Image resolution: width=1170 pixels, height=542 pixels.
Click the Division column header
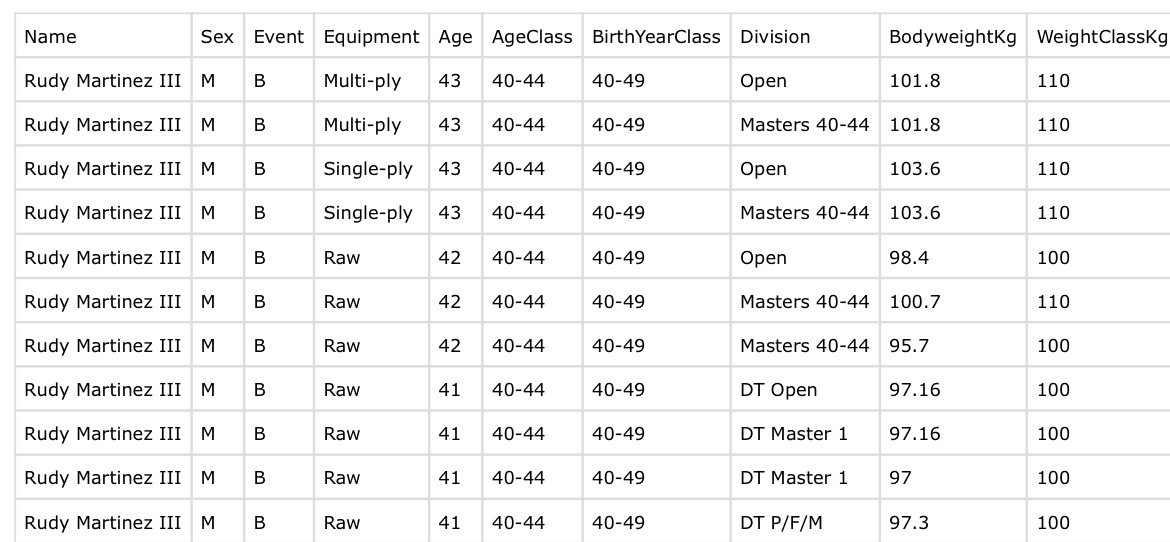(775, 37)
